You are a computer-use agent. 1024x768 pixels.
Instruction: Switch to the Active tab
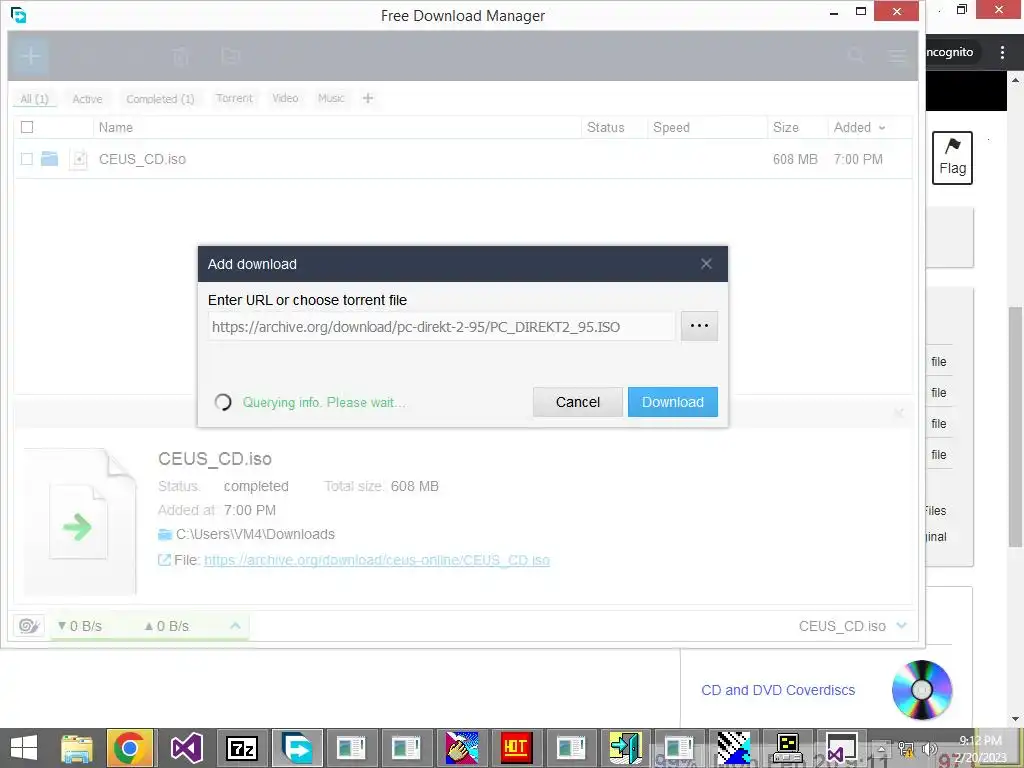pyautogui.click(x=88, y=99)
